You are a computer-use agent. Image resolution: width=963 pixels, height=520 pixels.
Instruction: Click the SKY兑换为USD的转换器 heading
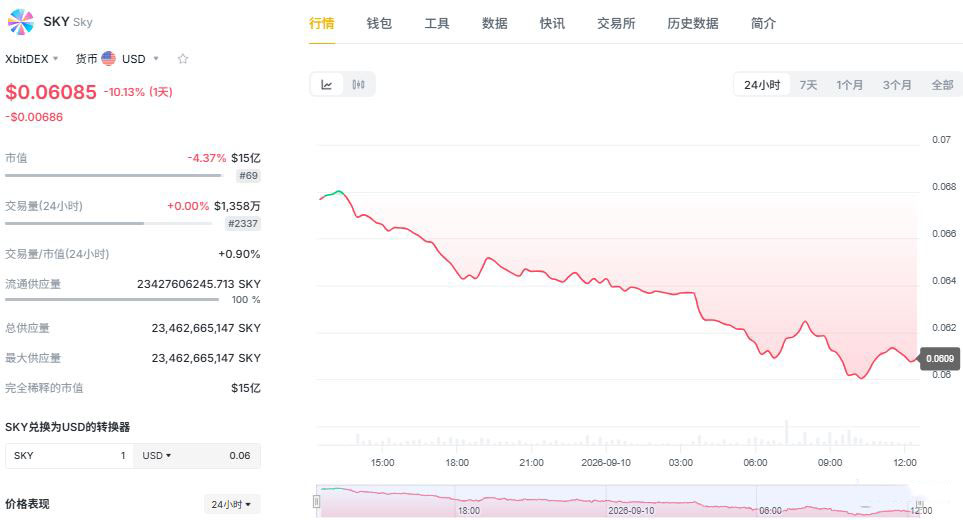tap(68, 427)
